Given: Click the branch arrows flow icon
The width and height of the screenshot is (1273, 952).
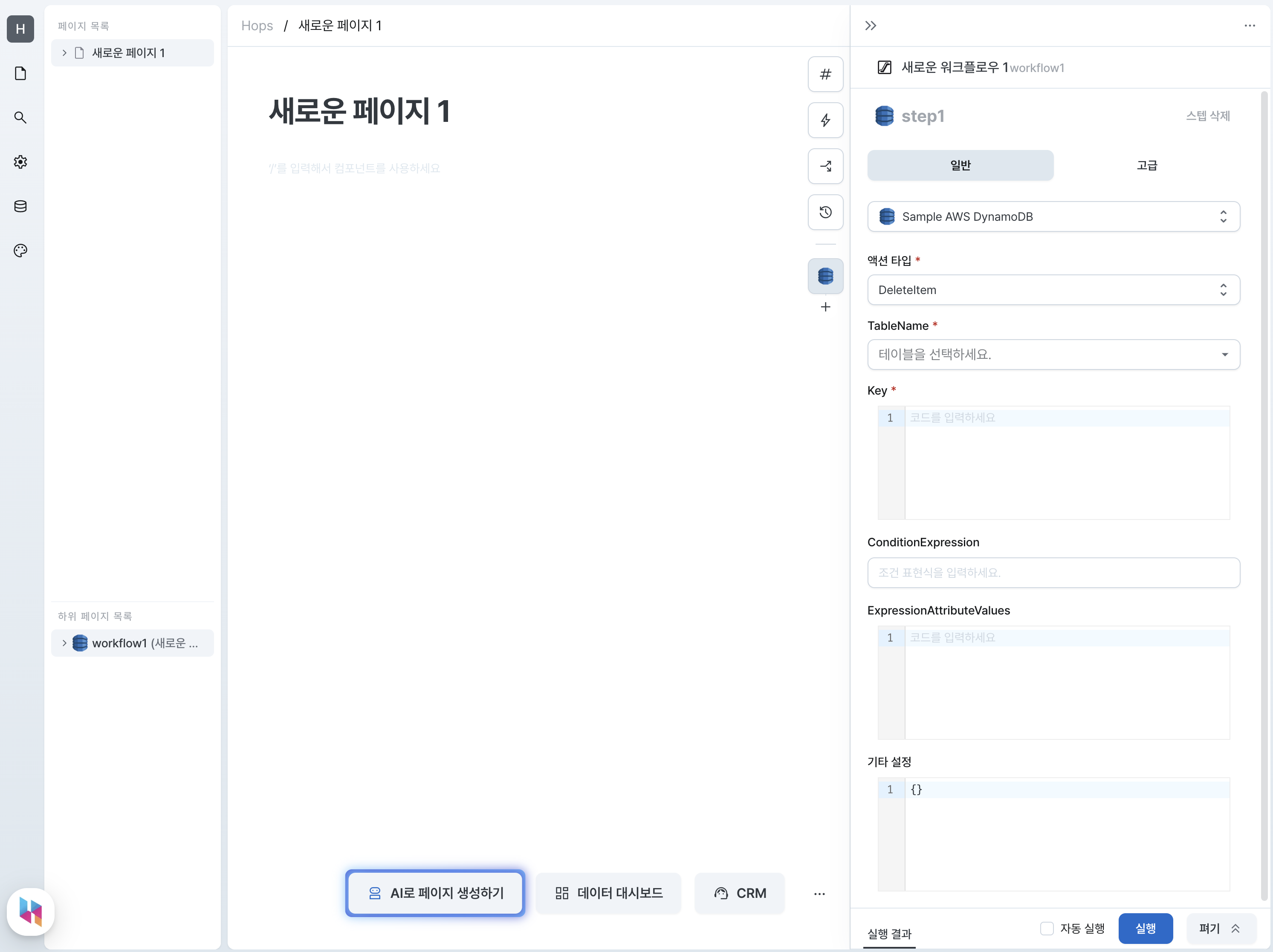Looking at the screenshot, I should click(825, 166).
